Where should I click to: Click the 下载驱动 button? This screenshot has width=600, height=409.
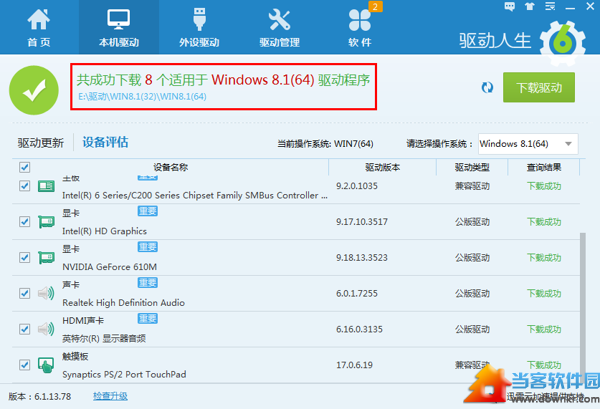[x=539, y=88]
